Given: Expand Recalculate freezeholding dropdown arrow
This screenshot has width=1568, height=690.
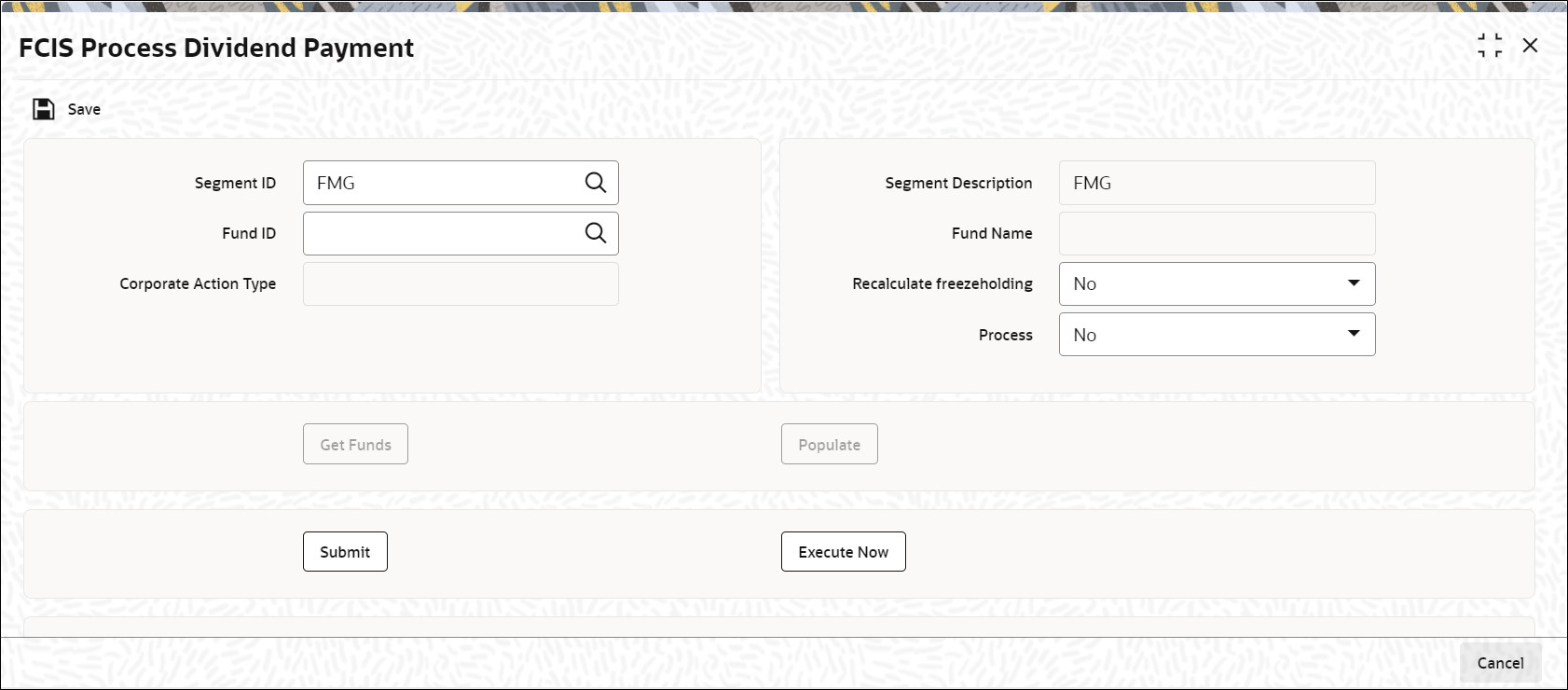Looking at the screenshot, I should tap(1354, 283).
